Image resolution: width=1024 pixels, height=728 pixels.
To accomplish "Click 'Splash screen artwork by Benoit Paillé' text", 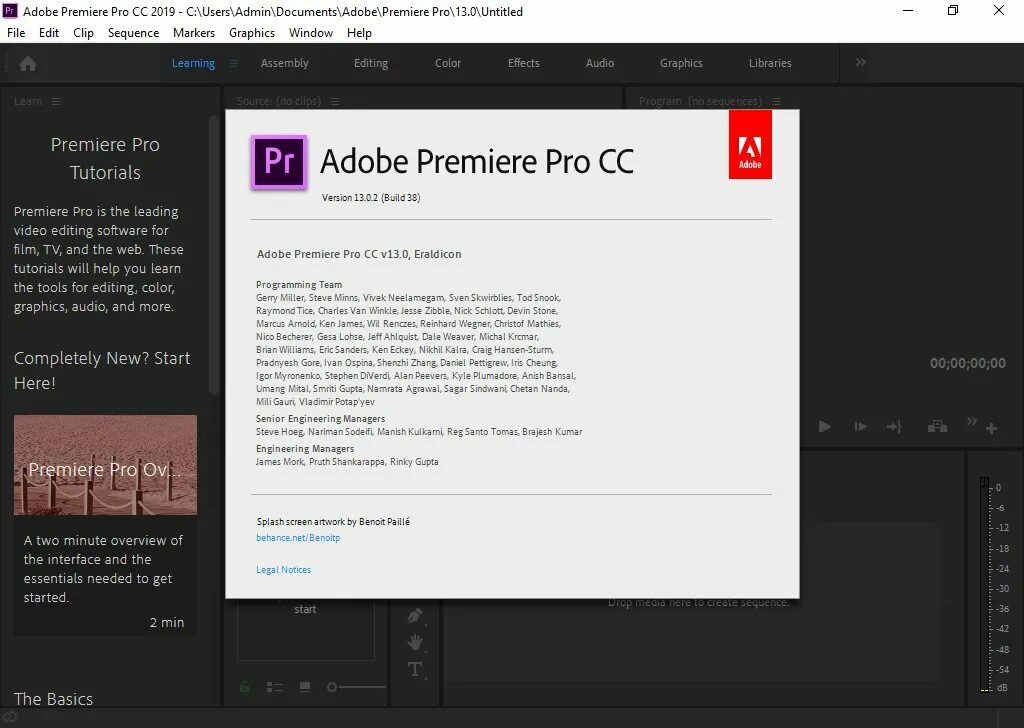I will 333,522.
